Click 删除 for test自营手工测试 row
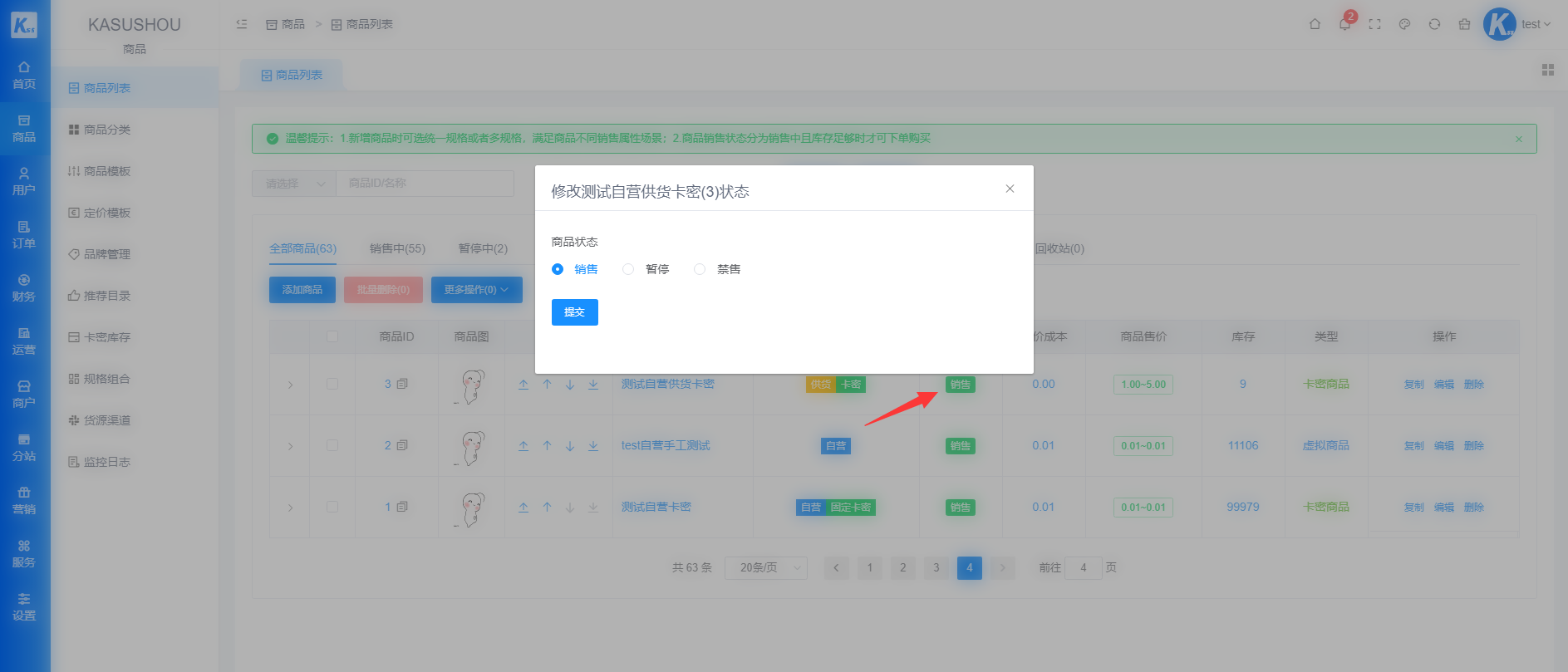This screenshot has height=672, width=1568. click(1474, 446)
